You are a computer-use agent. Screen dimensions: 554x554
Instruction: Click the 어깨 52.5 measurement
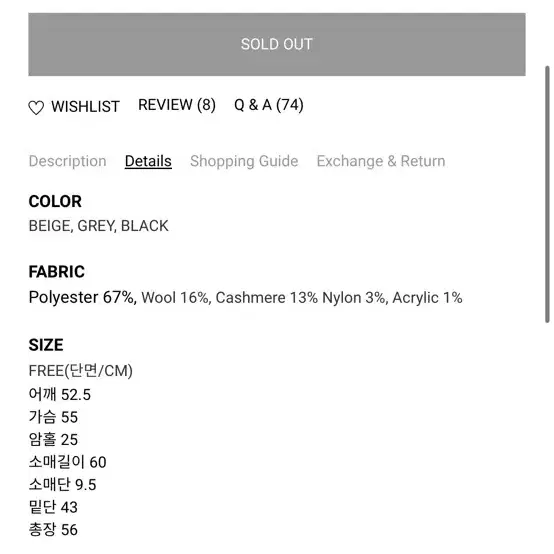[60, 394]
